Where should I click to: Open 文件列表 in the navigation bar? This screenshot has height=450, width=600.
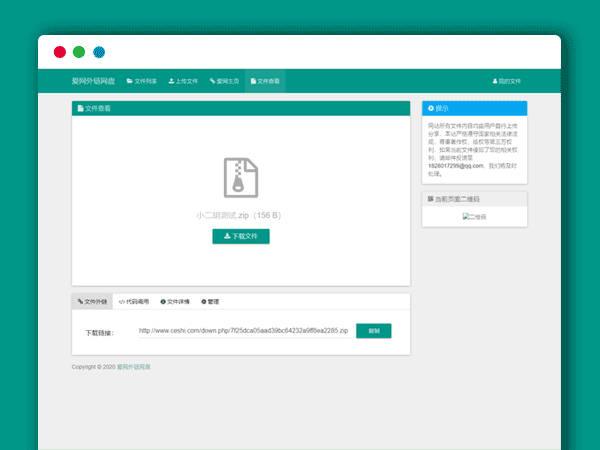coord(141,80)
